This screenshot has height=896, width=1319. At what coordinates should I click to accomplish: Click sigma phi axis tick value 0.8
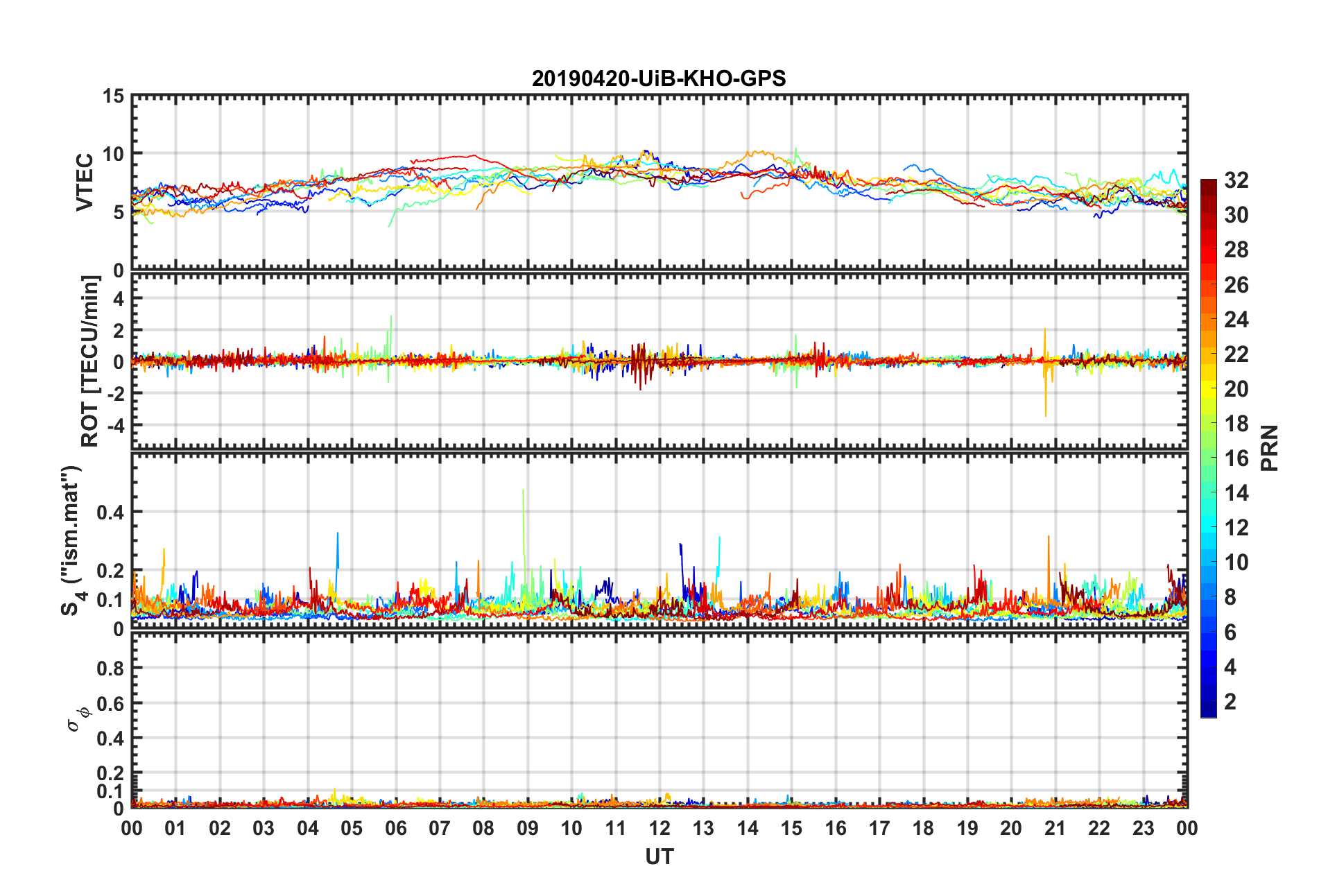110,669
